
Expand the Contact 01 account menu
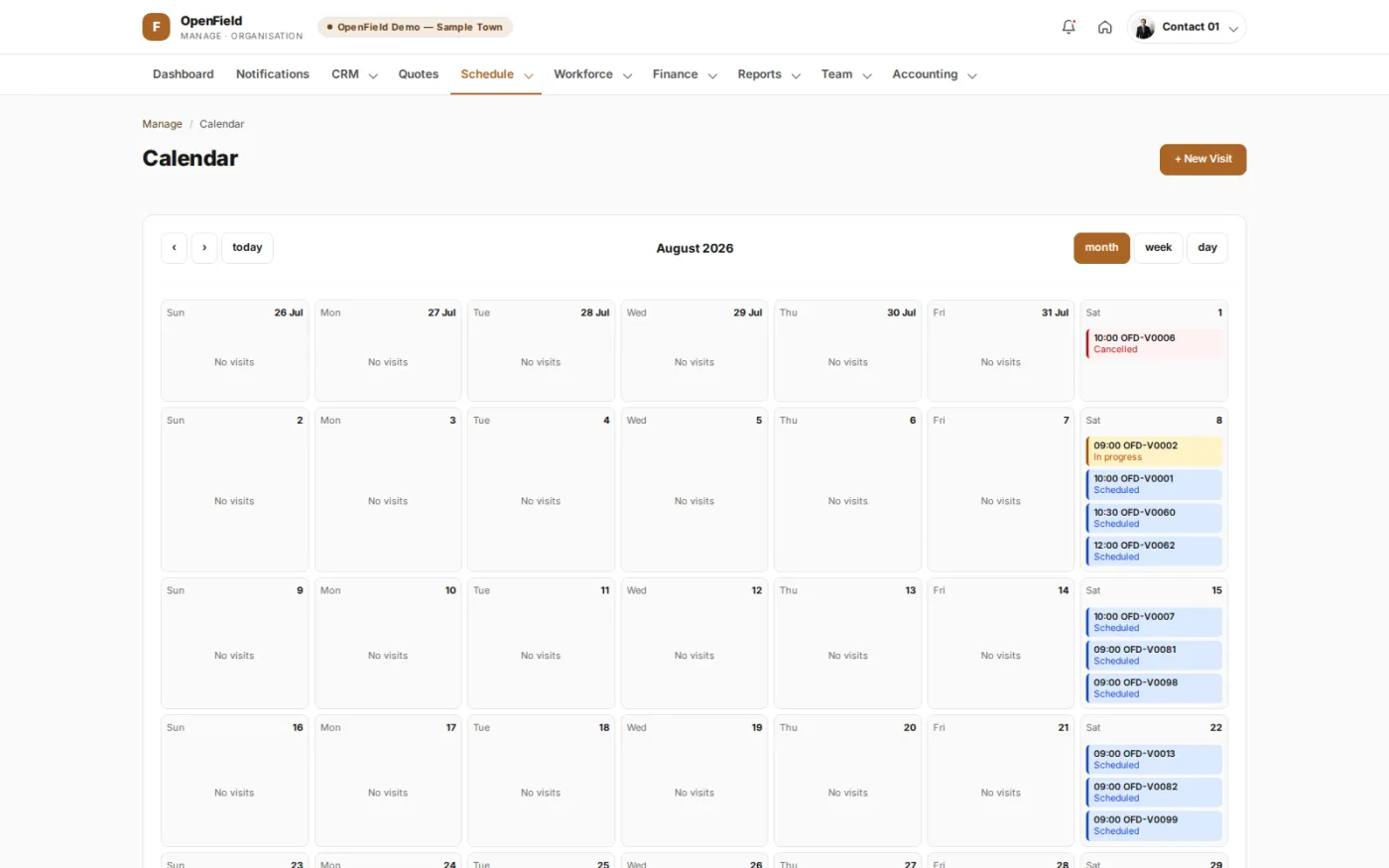point(1187,27)
